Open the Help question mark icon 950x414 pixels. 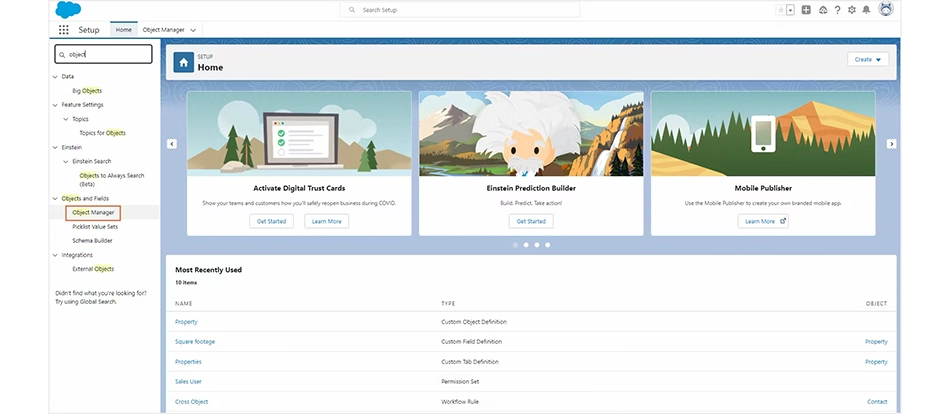[837, 10]
